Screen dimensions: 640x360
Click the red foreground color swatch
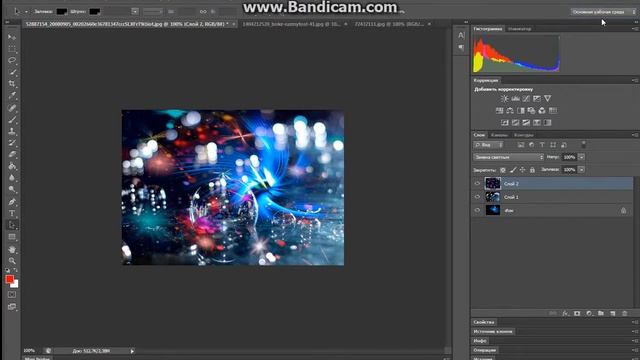tap(10, 279)
